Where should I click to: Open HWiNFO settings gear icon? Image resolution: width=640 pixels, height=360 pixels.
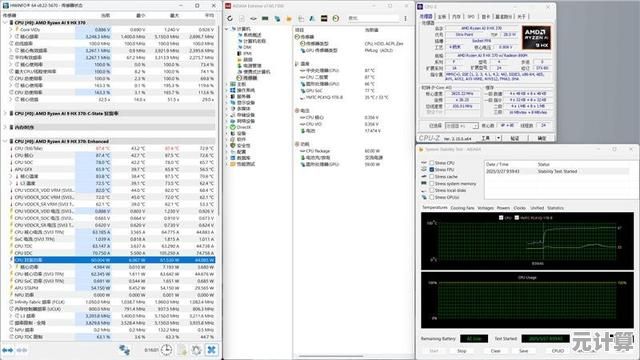pyautogui.click(x=196, y=350)
